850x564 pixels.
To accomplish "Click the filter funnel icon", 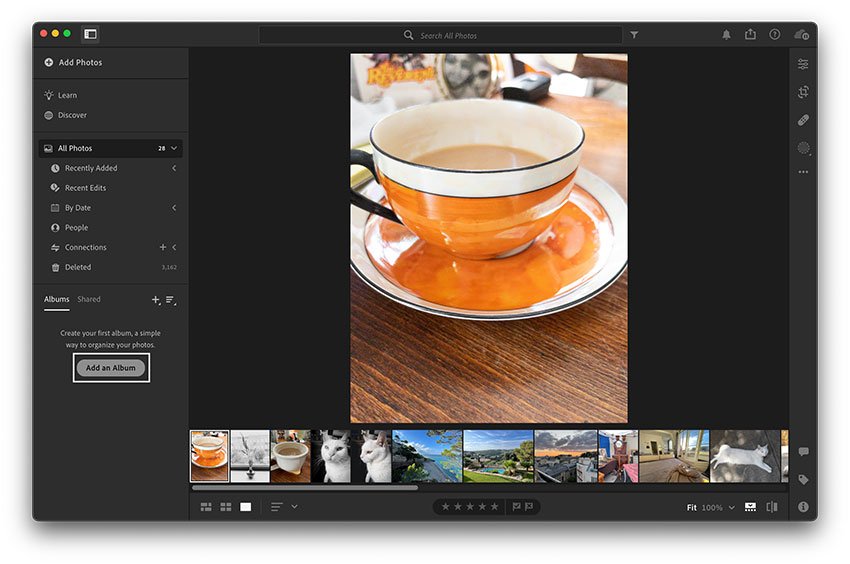I will (x=634, y=35).
